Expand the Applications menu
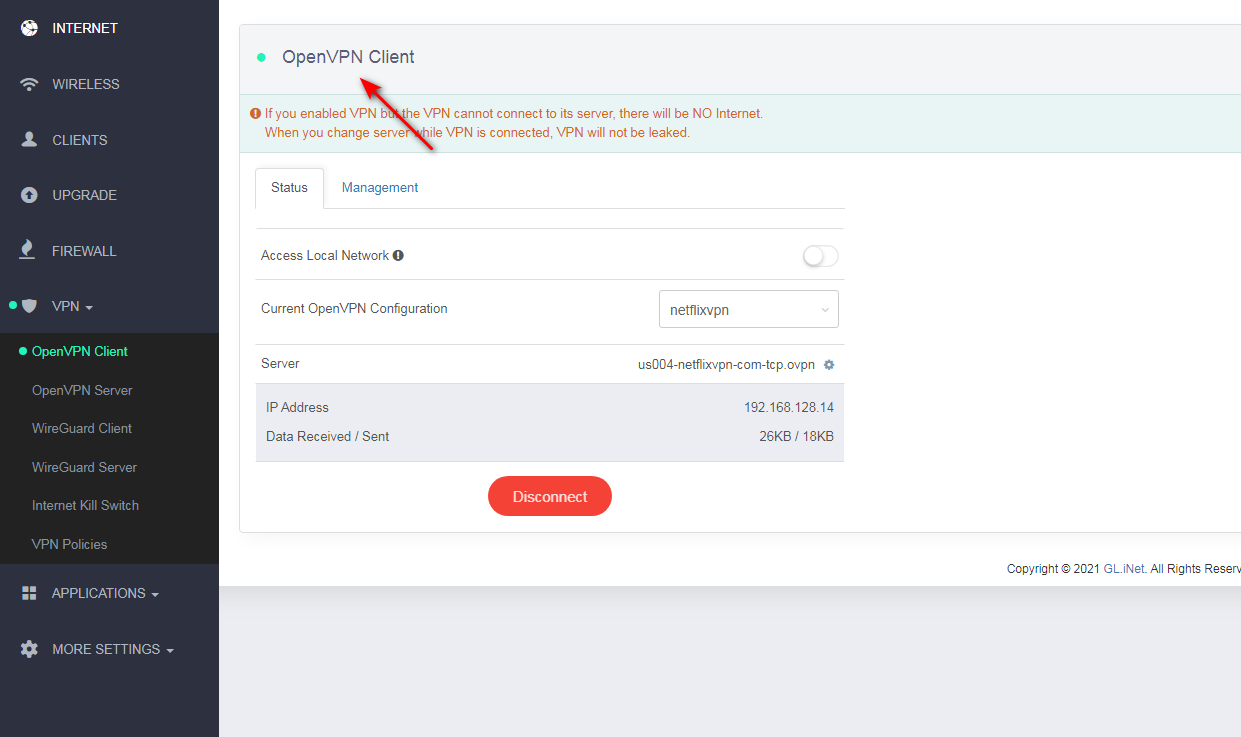 [105, 593]
